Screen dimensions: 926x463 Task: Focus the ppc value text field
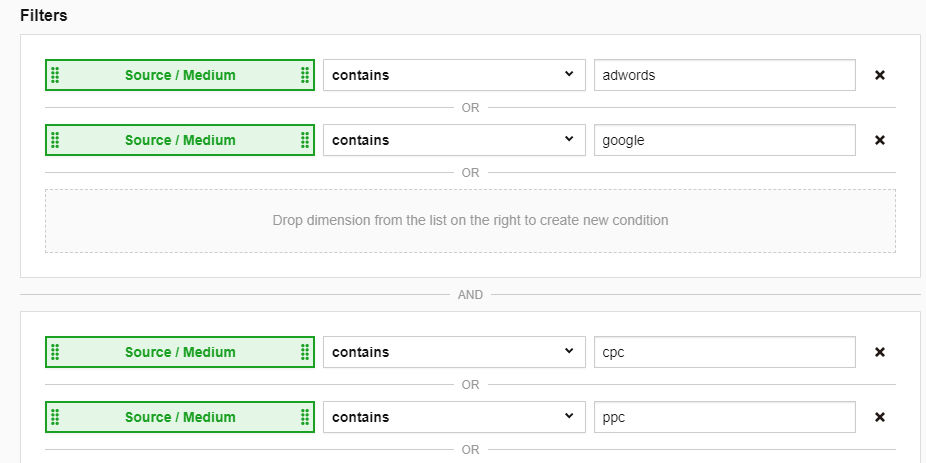[x=724, y=417]
